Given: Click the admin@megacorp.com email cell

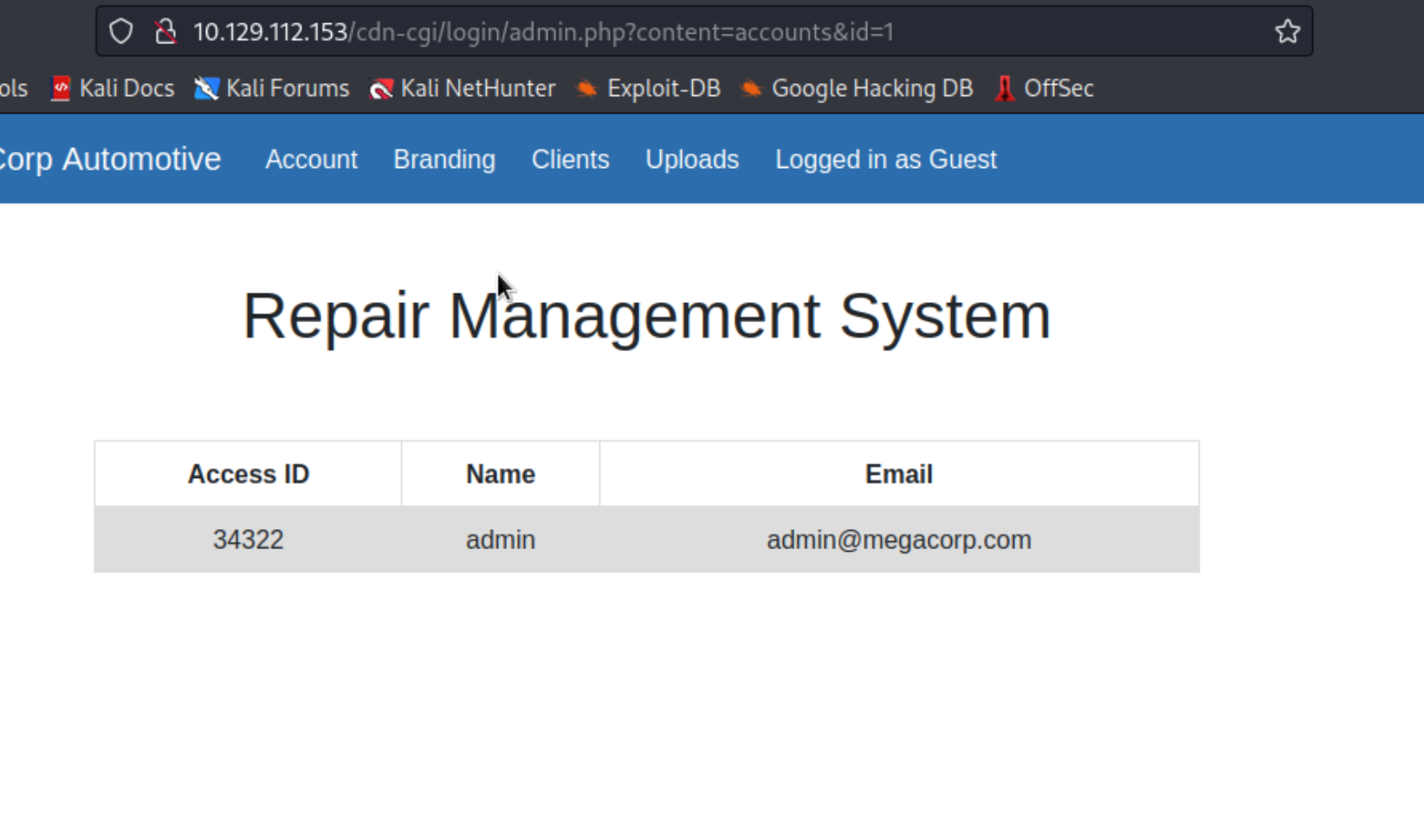Looking at the screenshot, I should pos(898,540).
